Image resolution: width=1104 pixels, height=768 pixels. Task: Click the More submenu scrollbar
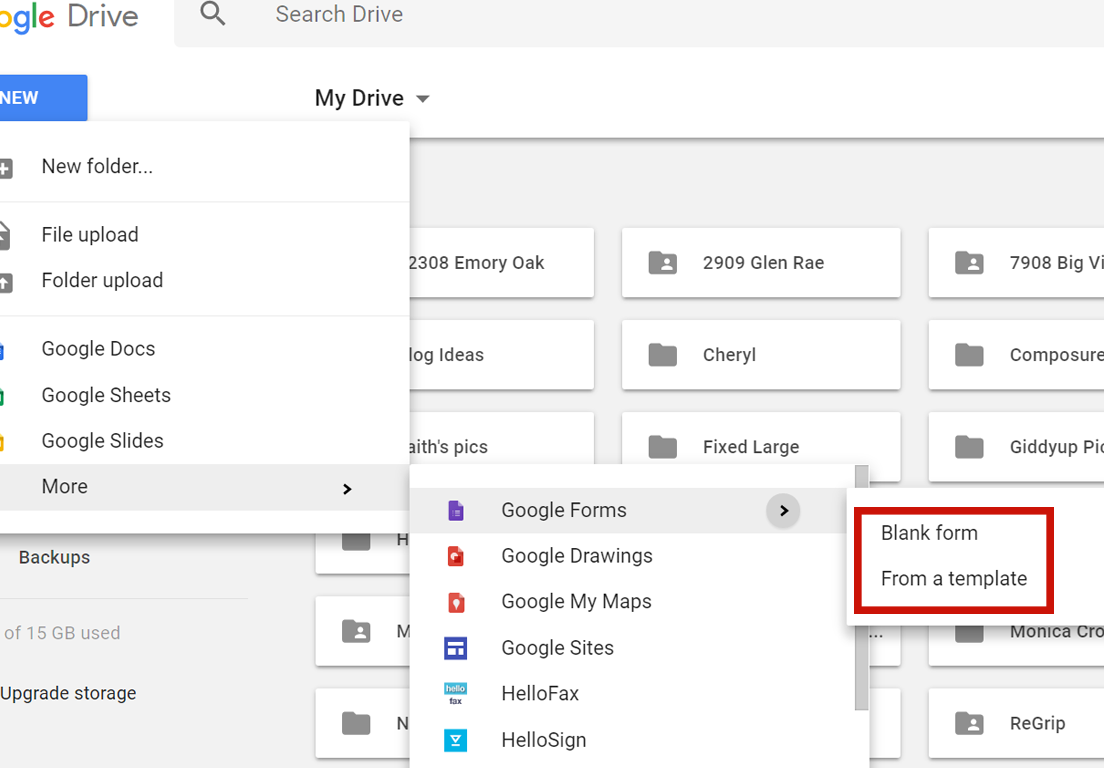[861, 588]
